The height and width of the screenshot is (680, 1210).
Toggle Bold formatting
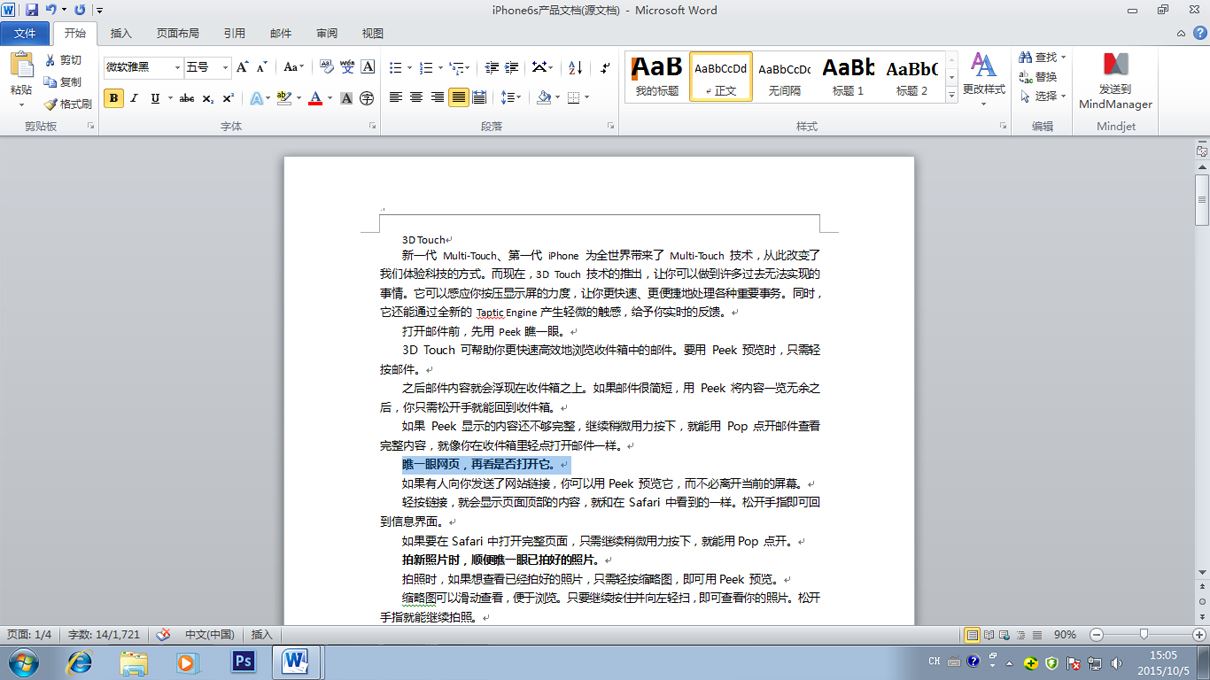pyautogui.click(x=113, y=98)
